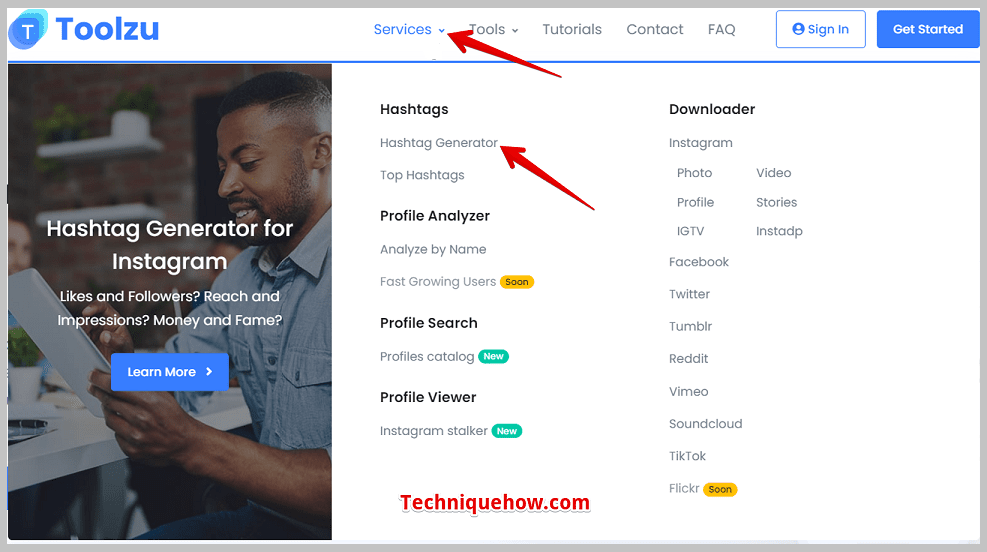Open Hashtag Generator link
The height and width of the screenshot is (552, 987).
[439, 143]
